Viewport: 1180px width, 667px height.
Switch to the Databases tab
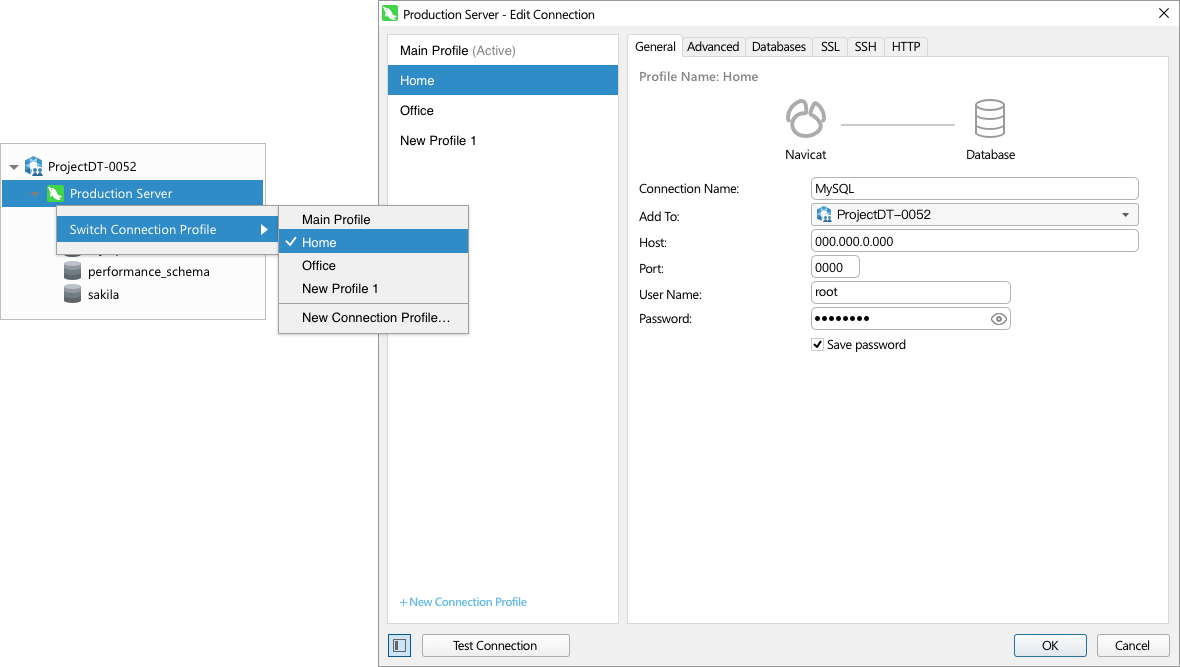(x=779, y=47)
